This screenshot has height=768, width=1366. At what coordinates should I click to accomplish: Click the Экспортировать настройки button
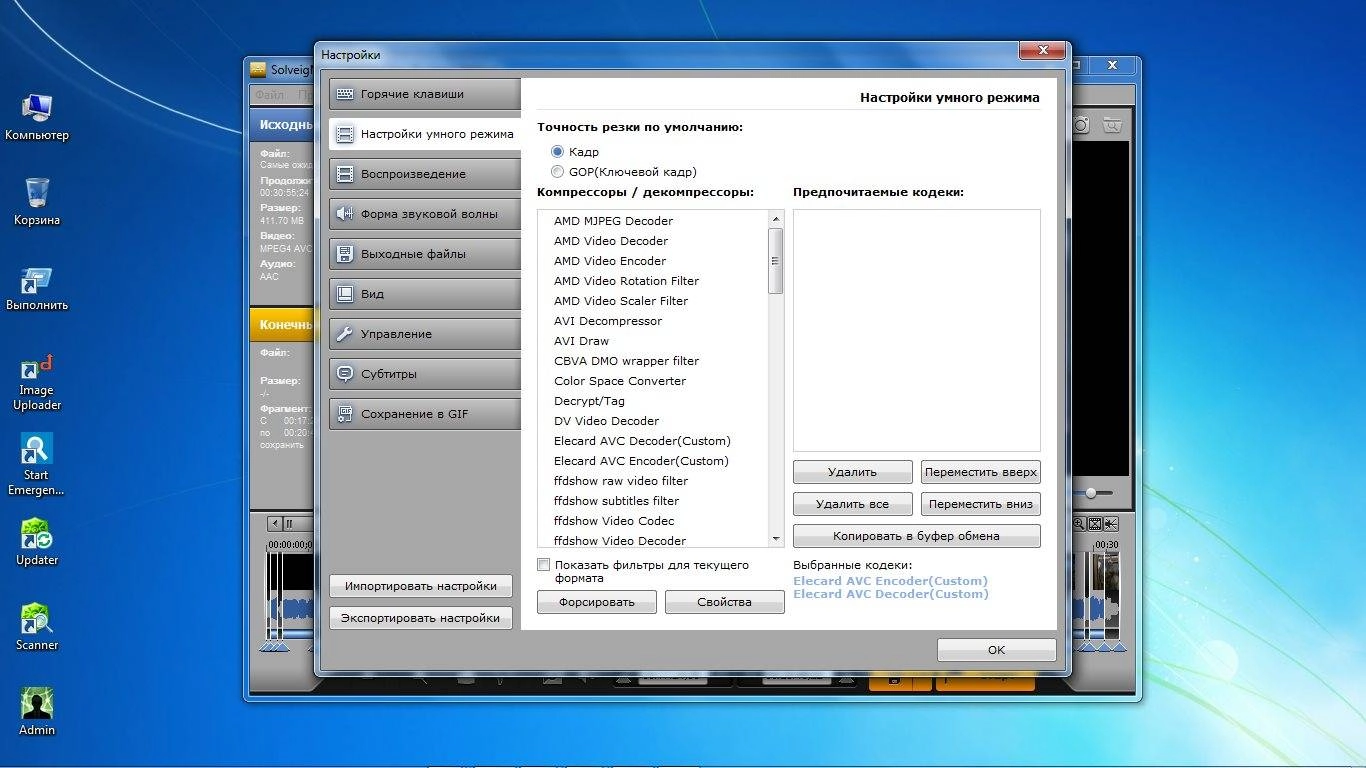[x=420, y=618]
